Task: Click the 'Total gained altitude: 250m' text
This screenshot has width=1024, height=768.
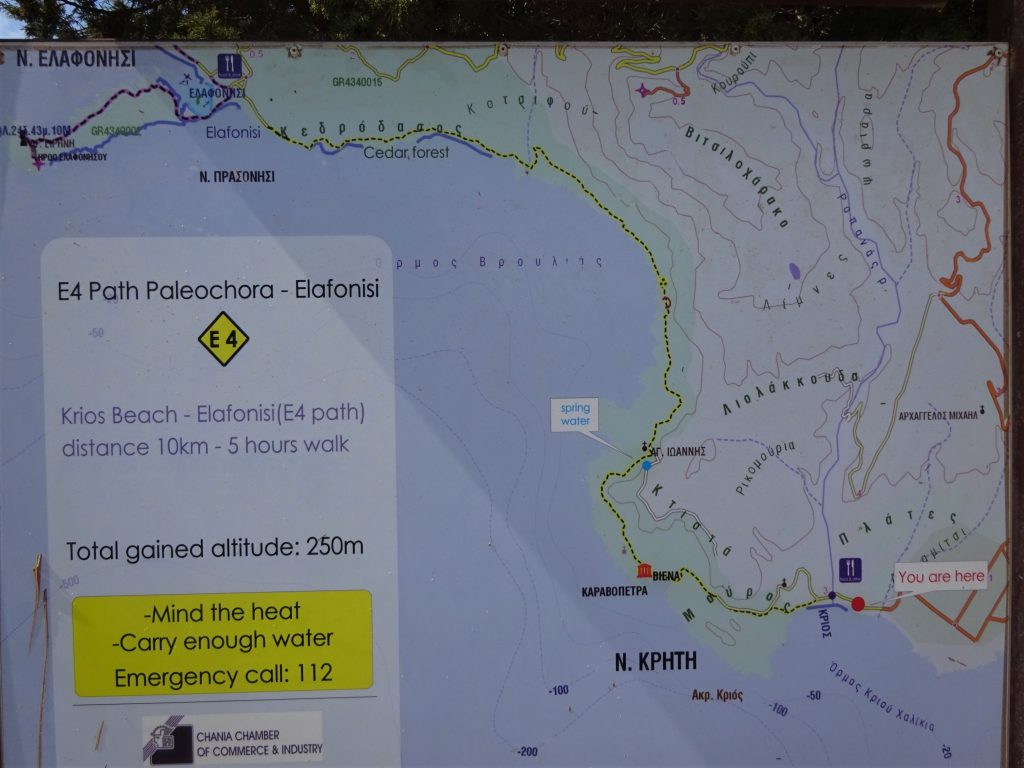Action: (215, 549)
